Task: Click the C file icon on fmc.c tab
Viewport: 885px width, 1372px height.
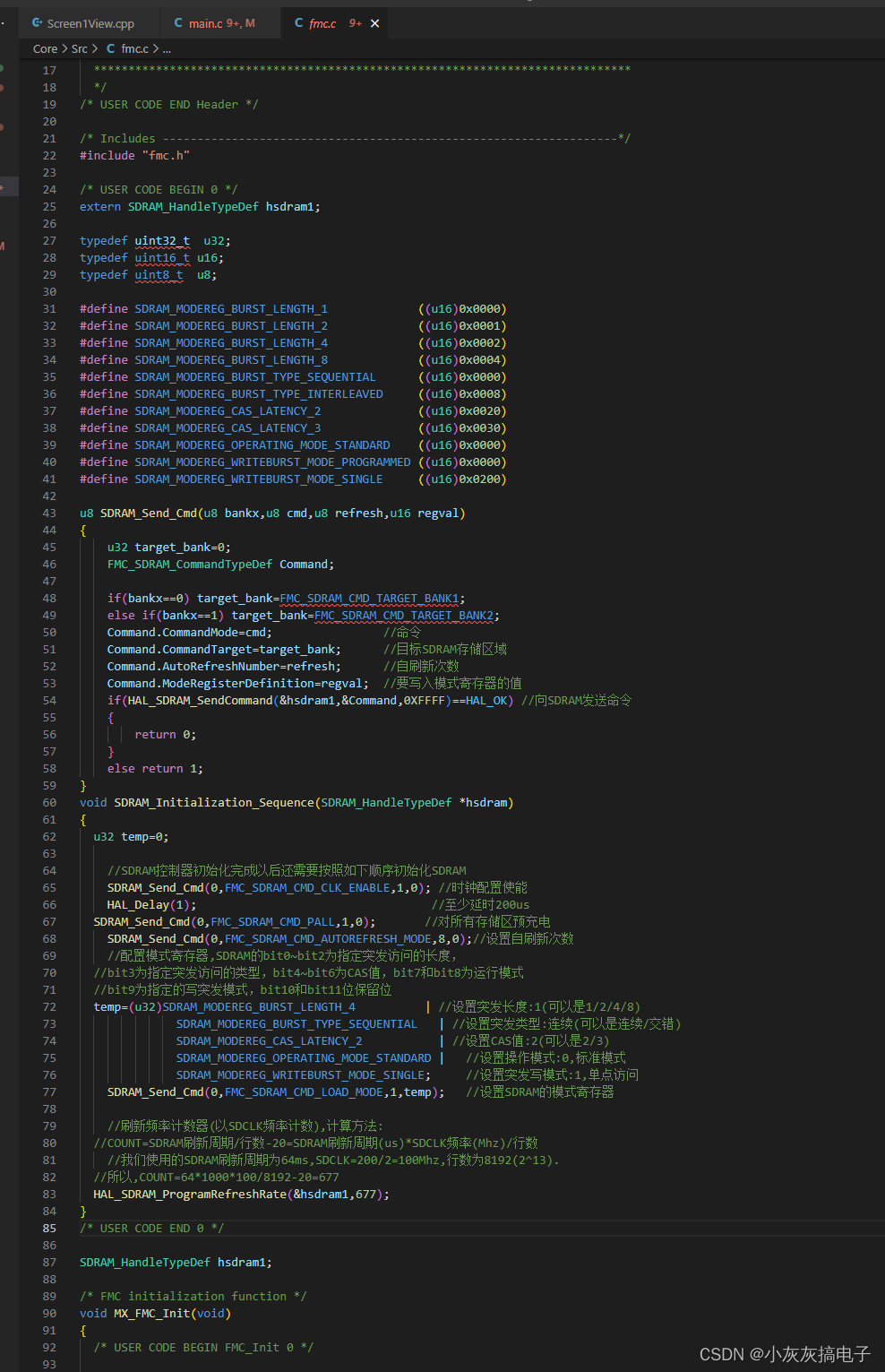Action: pos(298,23)
